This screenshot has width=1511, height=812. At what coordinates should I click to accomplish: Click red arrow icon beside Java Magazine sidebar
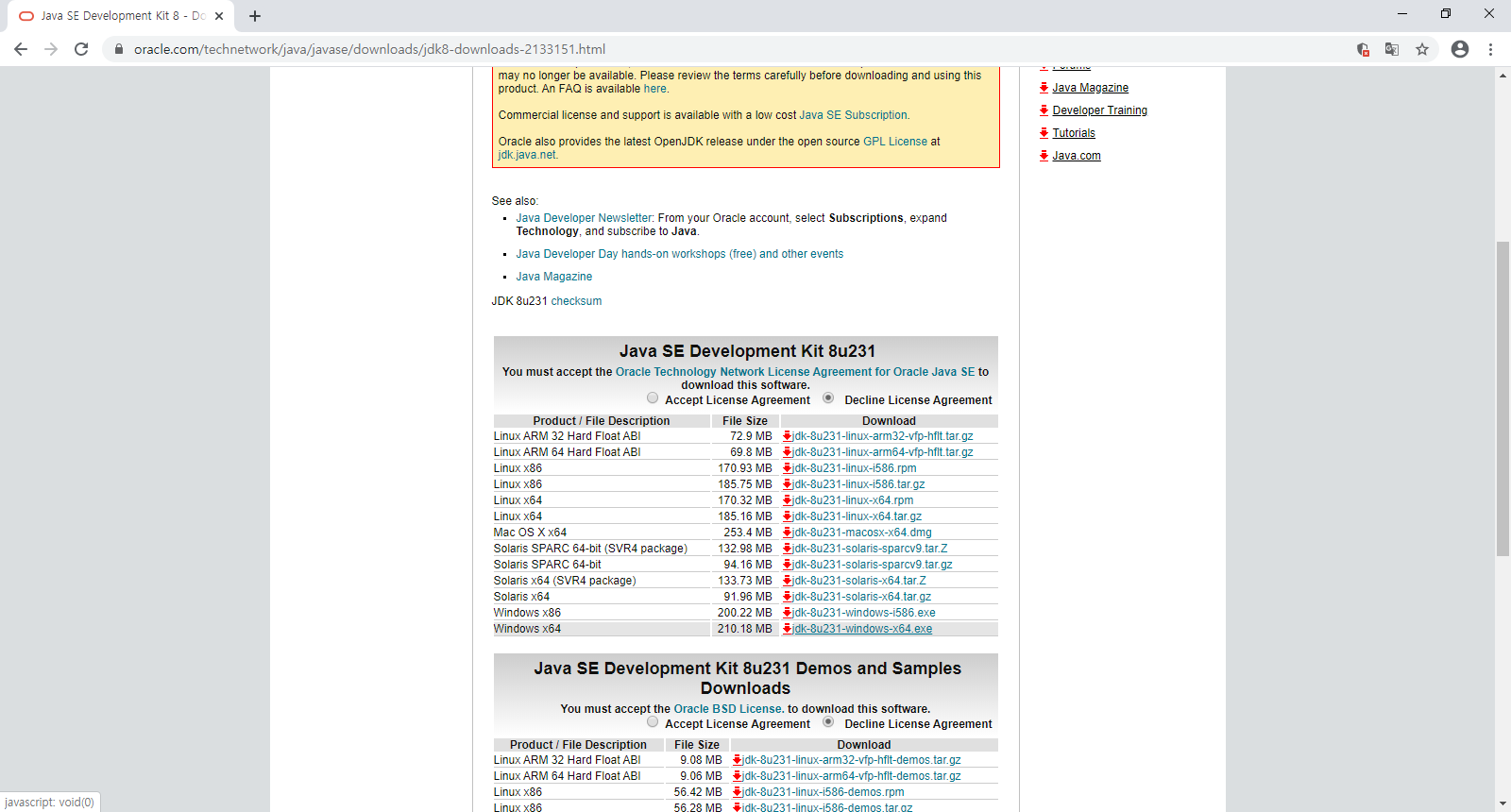click(1044, 88)
